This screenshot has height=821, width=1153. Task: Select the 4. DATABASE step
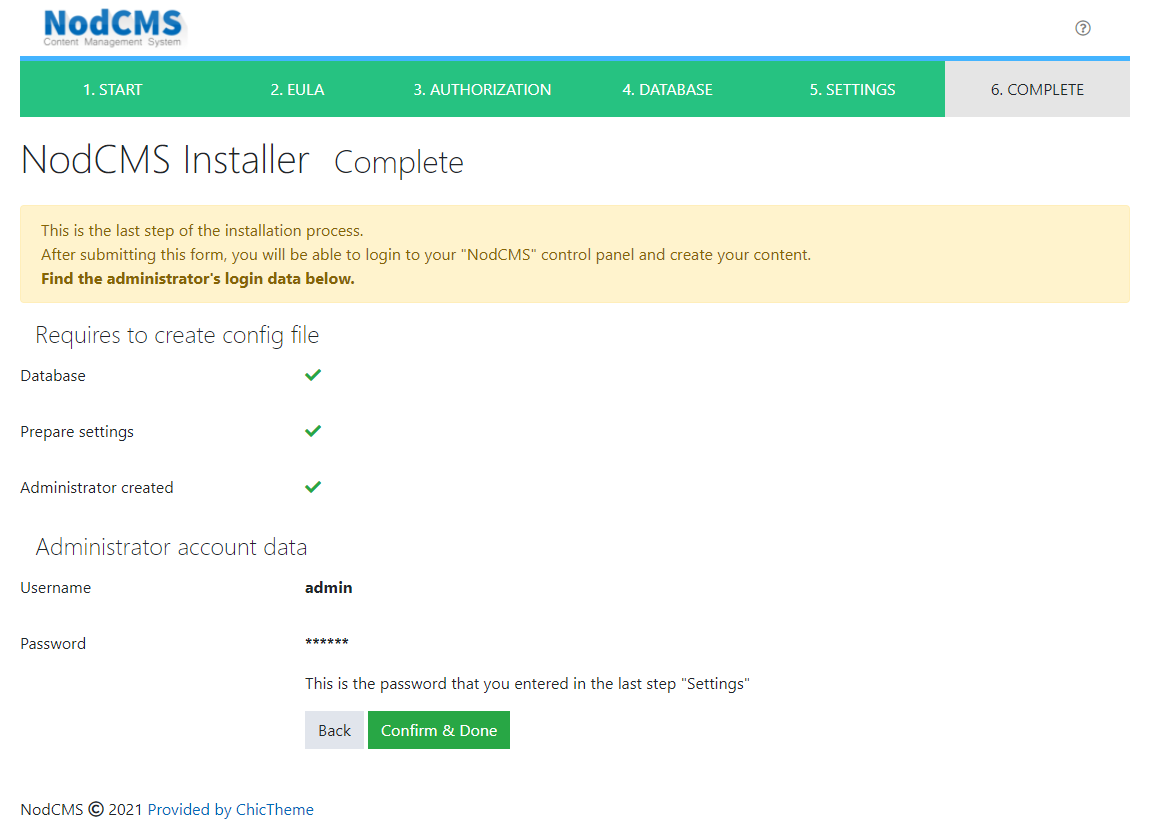667,90
